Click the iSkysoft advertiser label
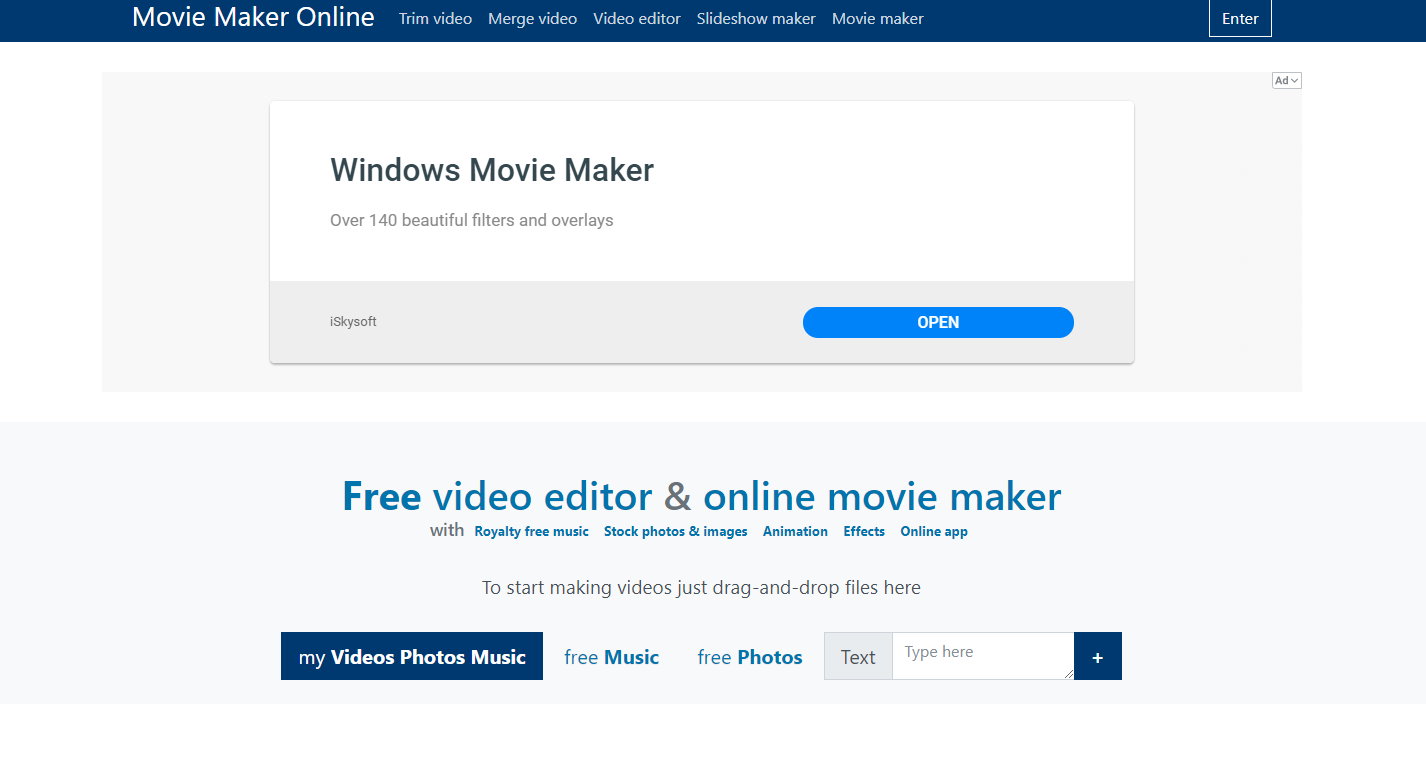Screen dimensions: 1426x769 click(x=353, y=322)
